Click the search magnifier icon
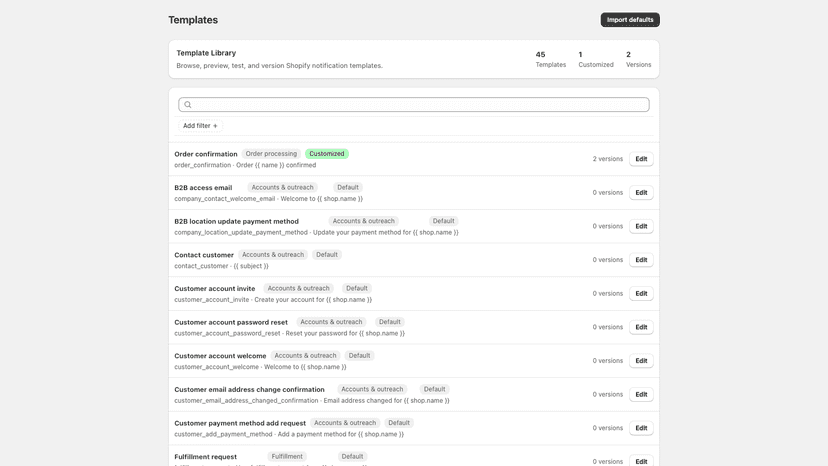 tap(187, 105)
